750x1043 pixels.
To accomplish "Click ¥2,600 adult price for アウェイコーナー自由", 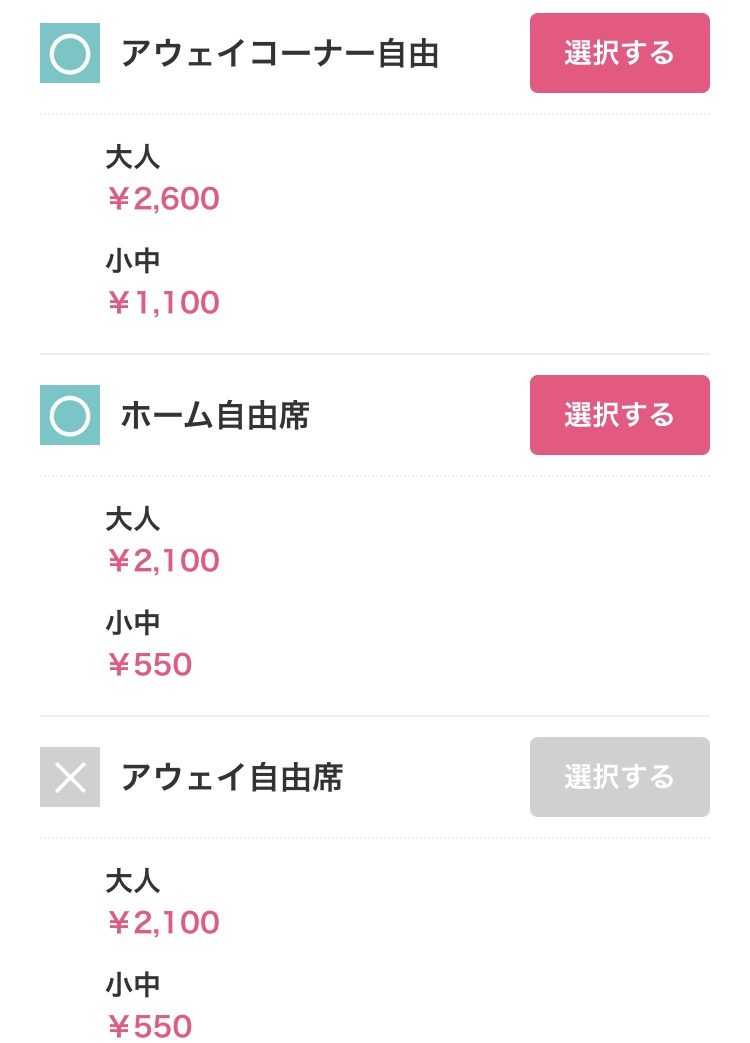I will 163,199.
